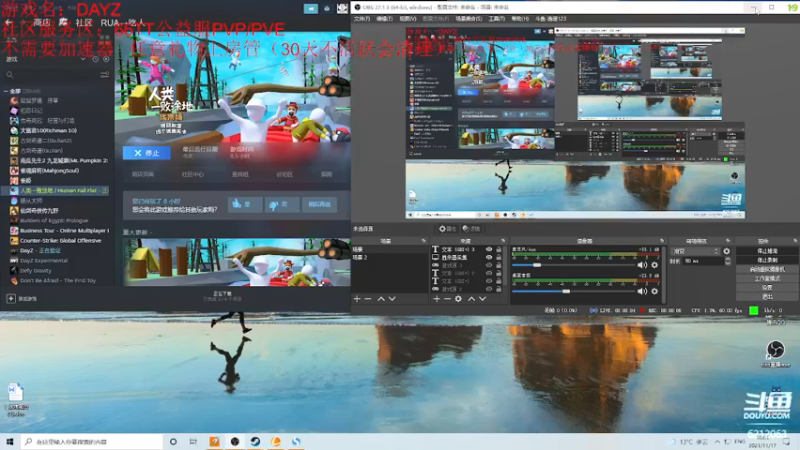The width and height of the screenshot is (800, 450).
Task: Pop out the OBS scenes dock panel
Action: tap(423, 241)
